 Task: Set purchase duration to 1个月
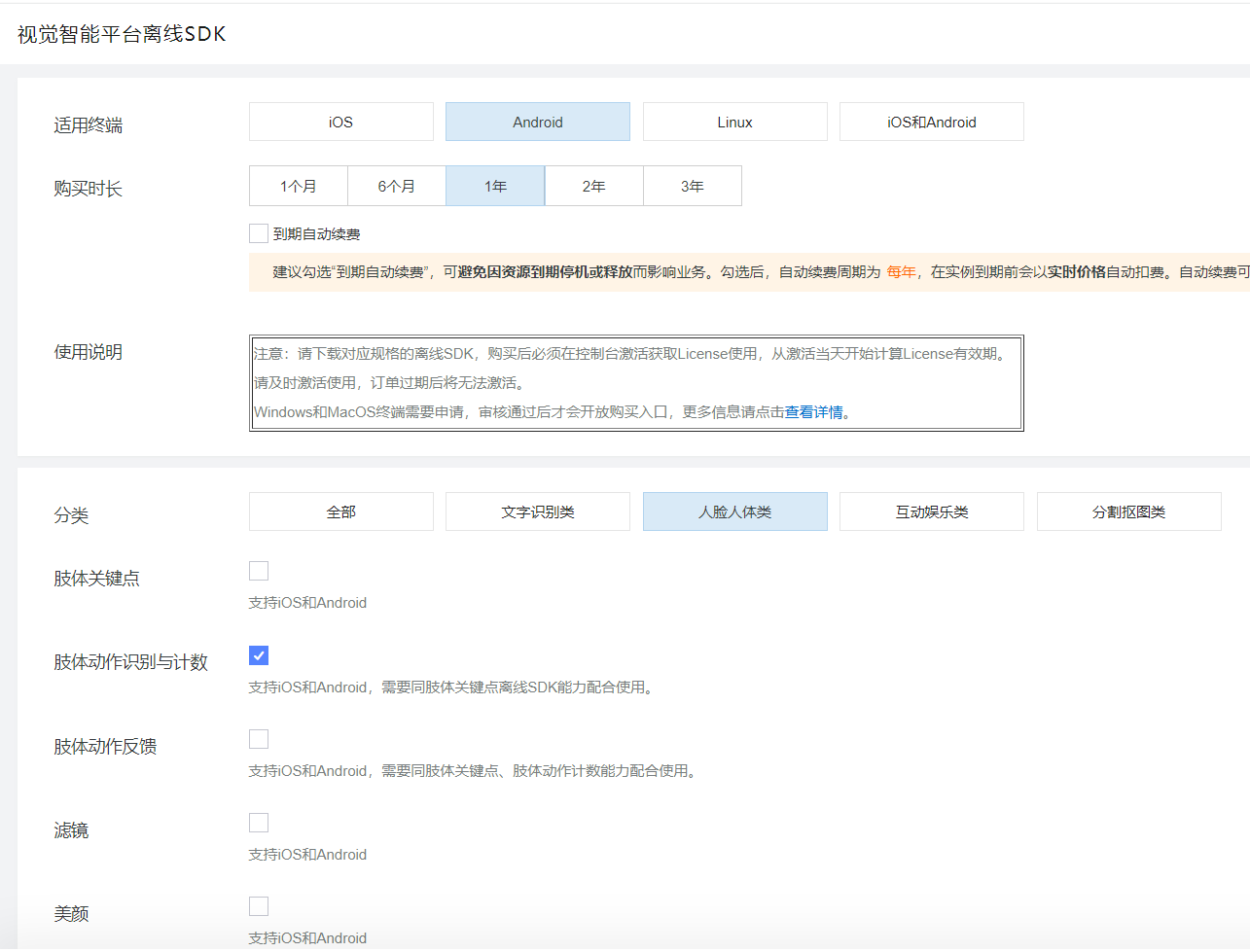(299, 186)
